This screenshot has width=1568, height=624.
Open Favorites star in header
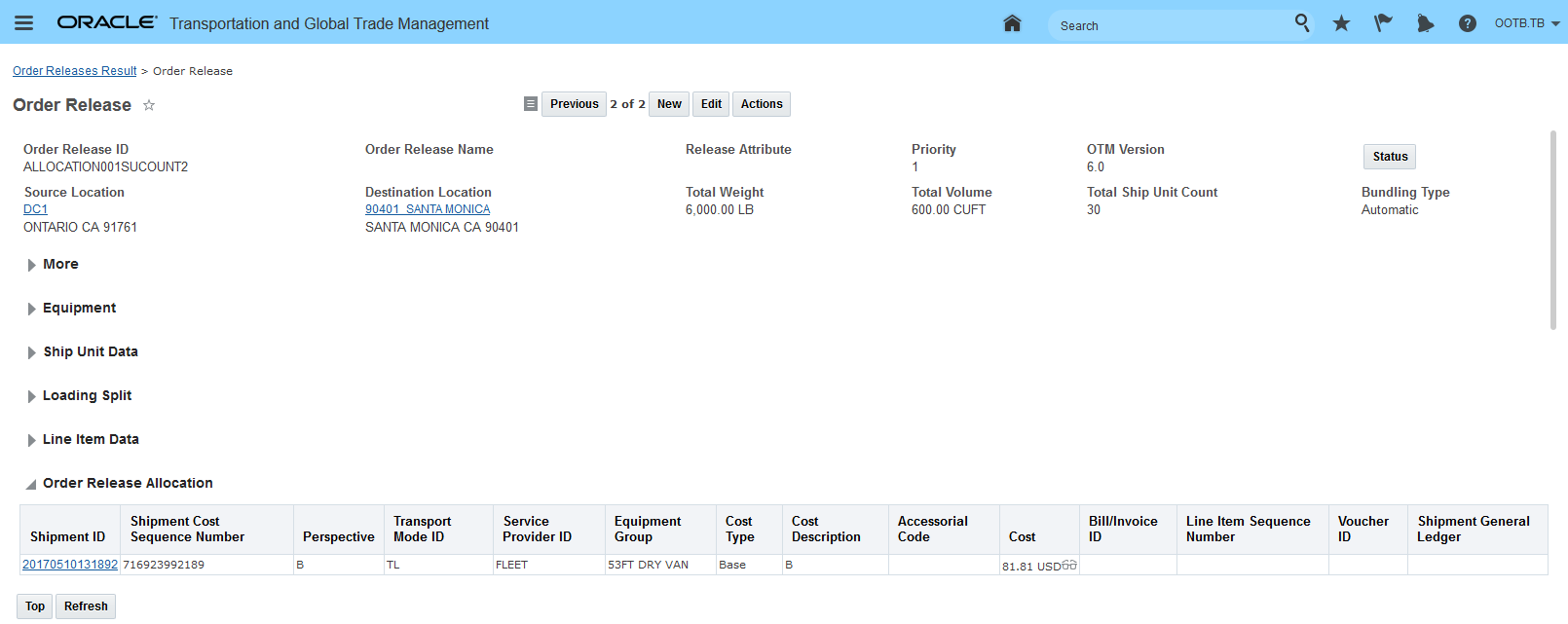[1341, 23]
